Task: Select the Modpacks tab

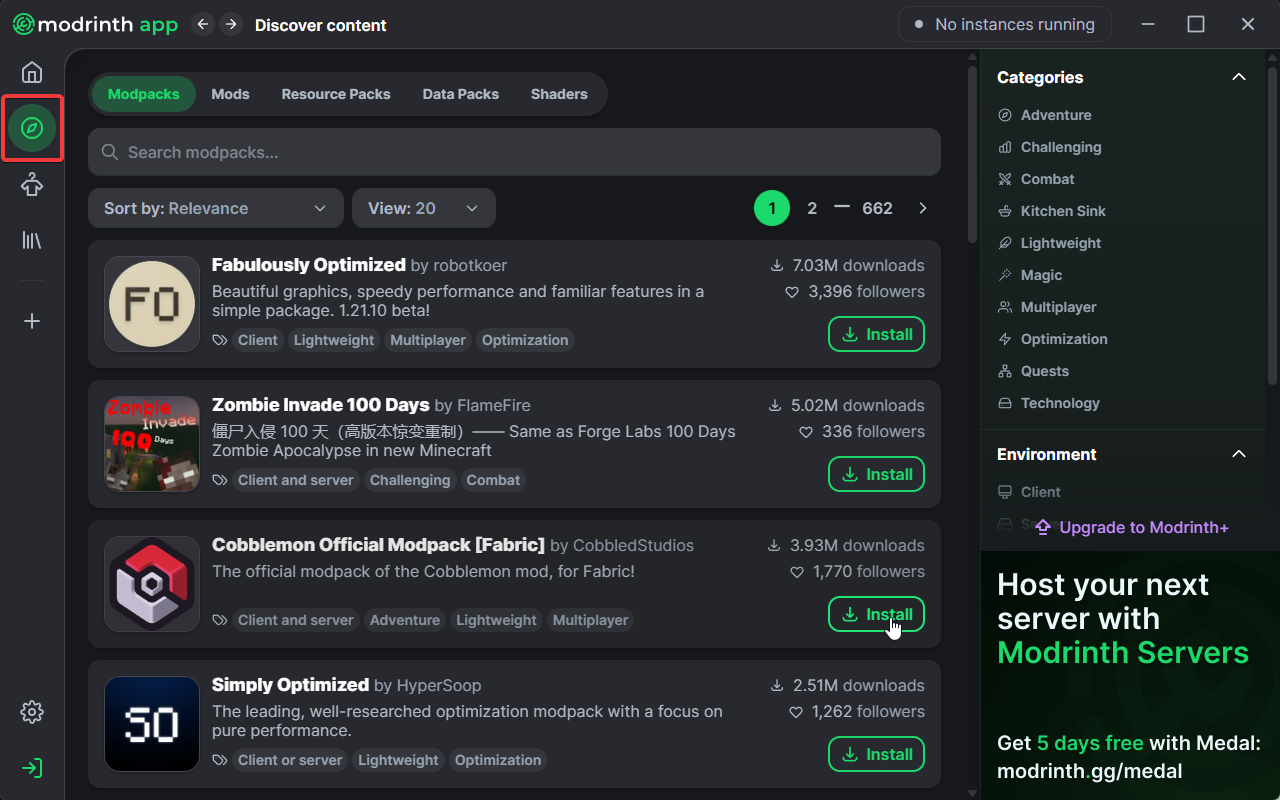Action: coord(144,94)
